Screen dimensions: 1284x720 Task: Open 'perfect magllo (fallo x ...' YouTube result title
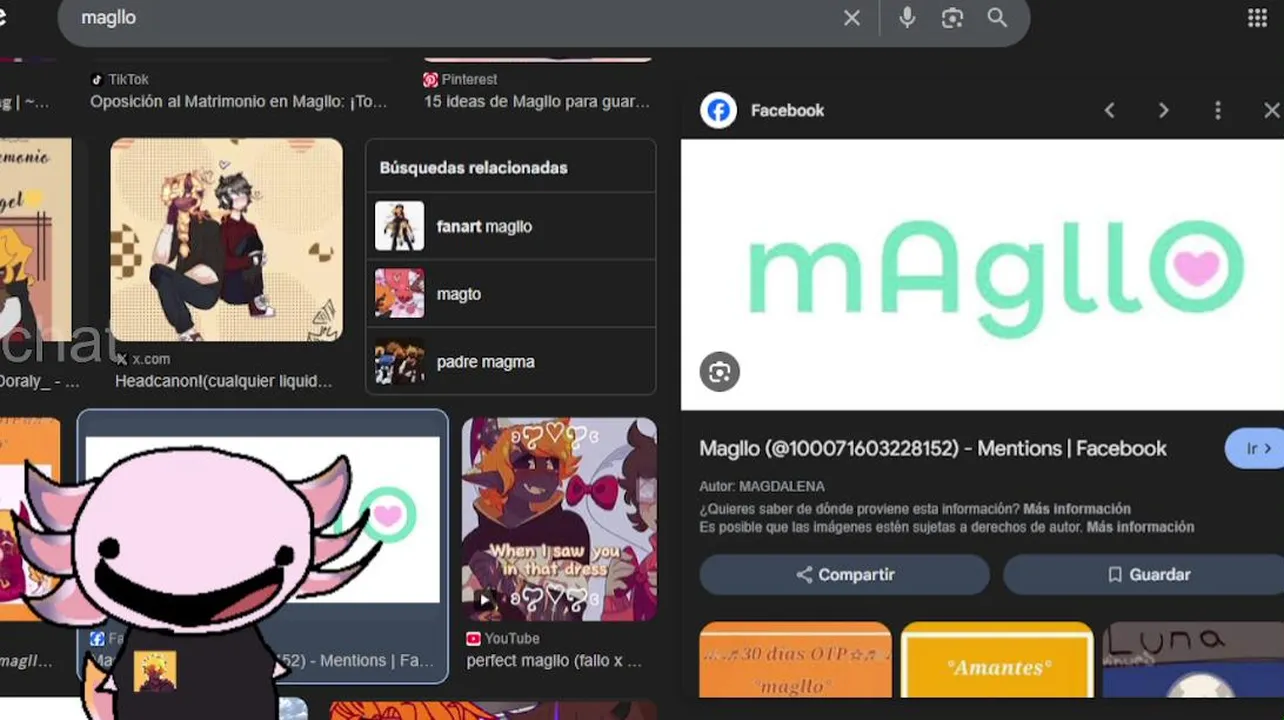[x=554, y=660]
